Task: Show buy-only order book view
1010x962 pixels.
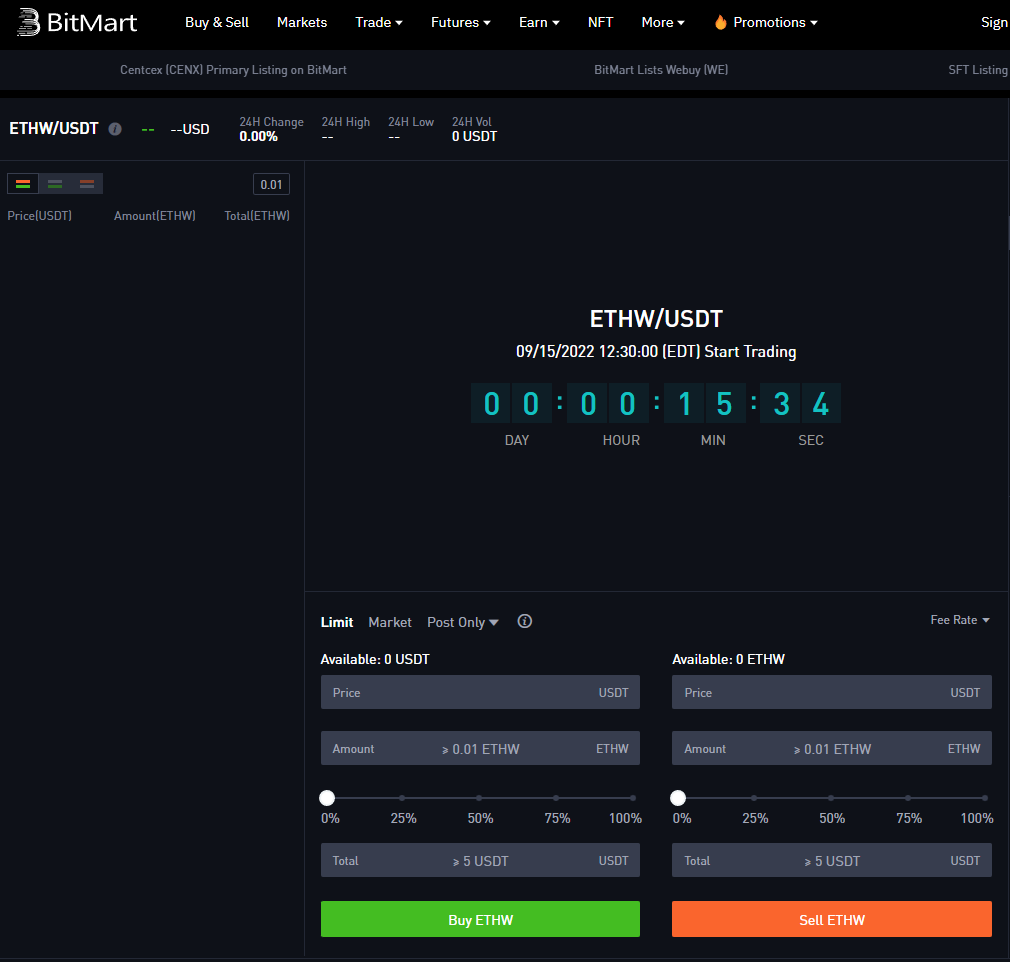Action: (55, 184)
